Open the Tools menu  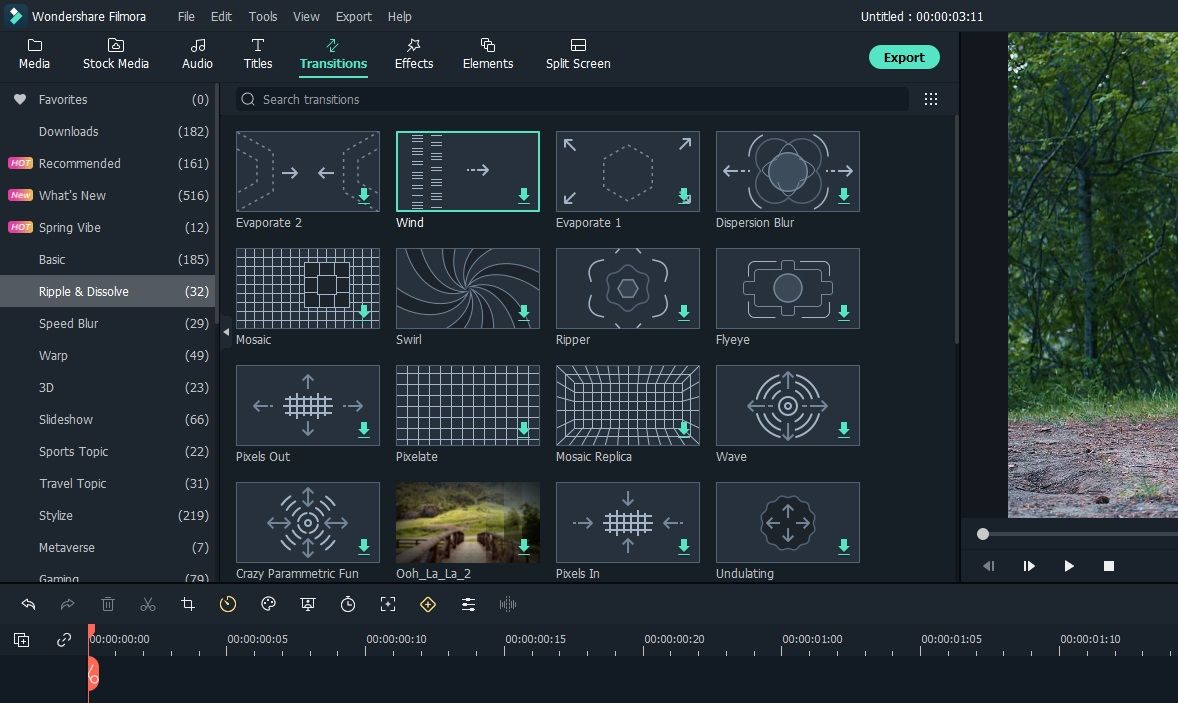(x=262, y=16)
